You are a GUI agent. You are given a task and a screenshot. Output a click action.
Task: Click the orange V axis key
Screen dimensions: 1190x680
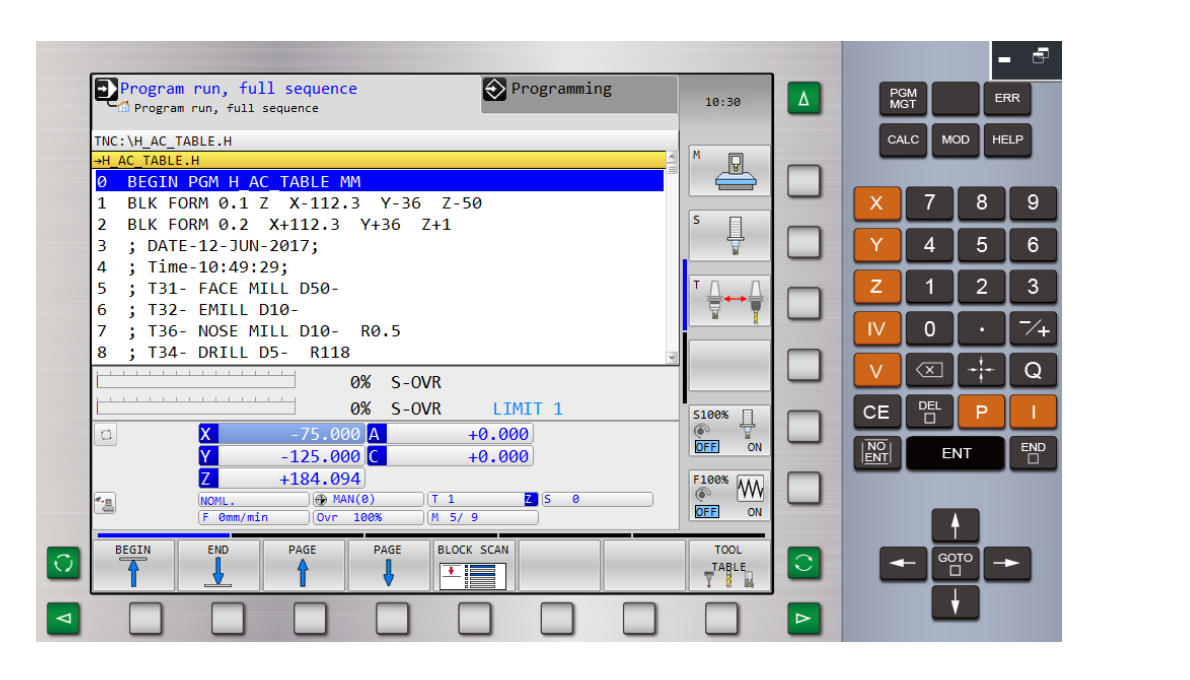877,370
